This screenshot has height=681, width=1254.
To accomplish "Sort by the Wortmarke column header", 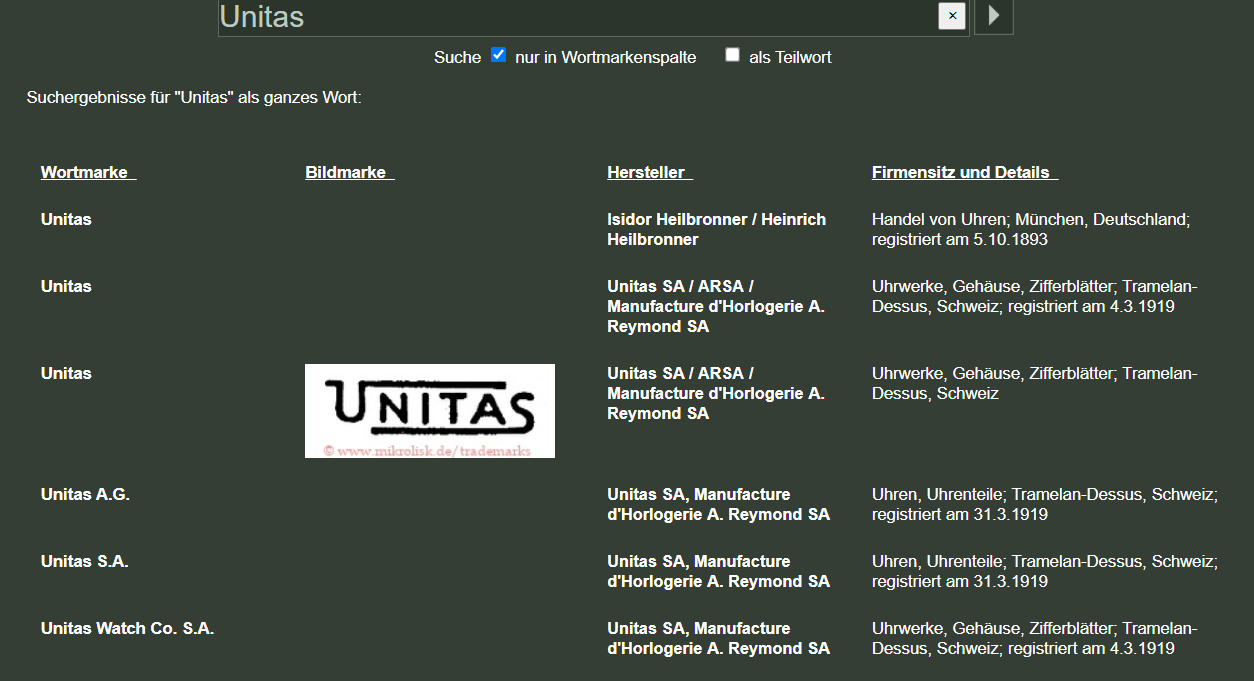I will click(88, 172).
